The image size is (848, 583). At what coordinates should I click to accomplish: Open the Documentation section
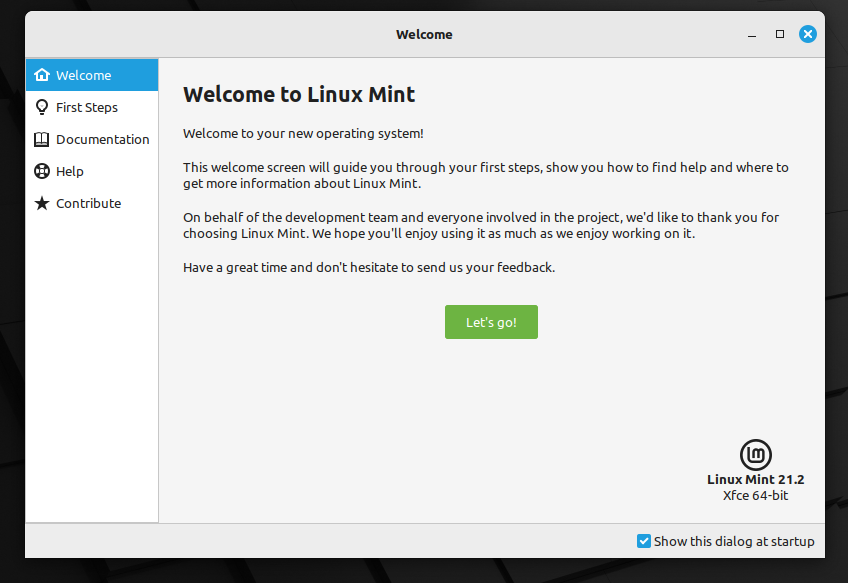pos(103,139)
